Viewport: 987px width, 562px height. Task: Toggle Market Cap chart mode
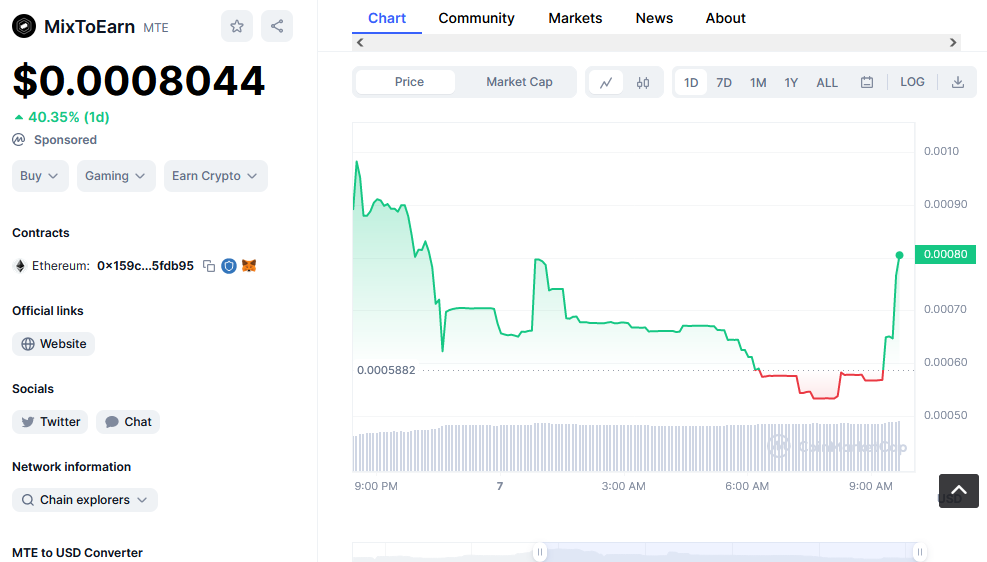click(x=519, y=82)
